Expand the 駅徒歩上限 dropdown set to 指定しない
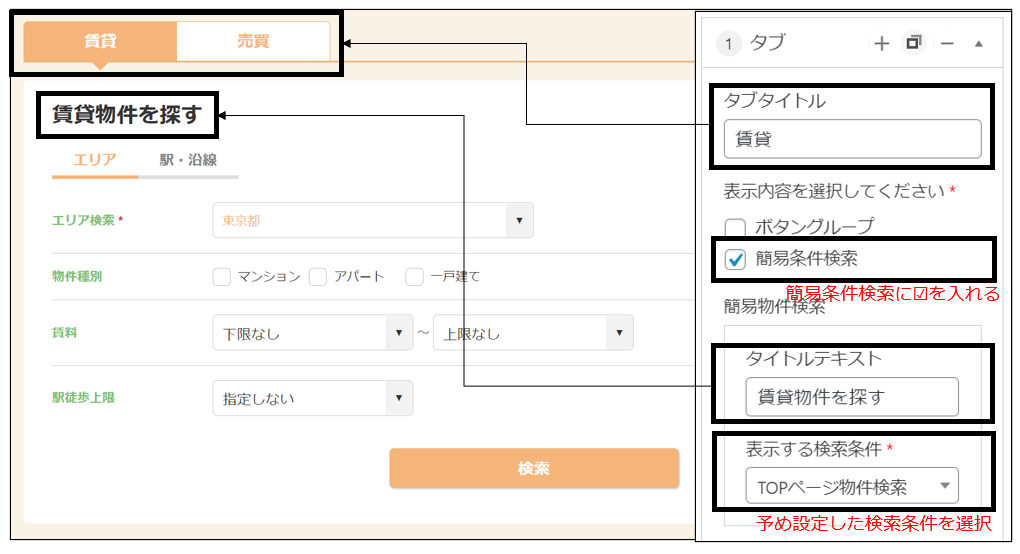The width and height of the screenshot is (1020, 554). [312, 398]
